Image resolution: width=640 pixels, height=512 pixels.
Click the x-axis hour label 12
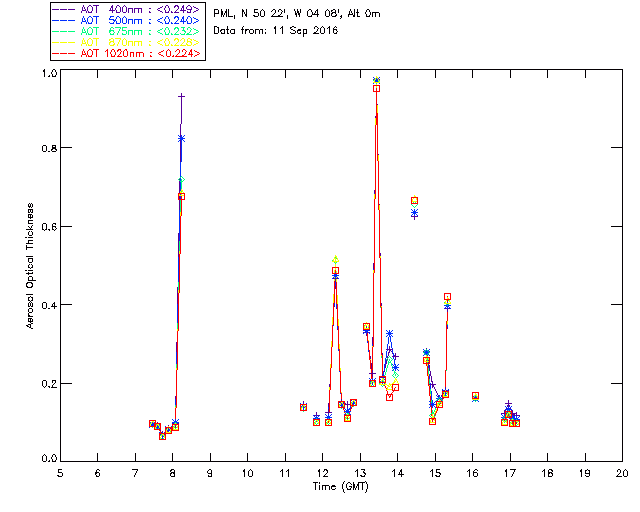click(x=322, y=473)
